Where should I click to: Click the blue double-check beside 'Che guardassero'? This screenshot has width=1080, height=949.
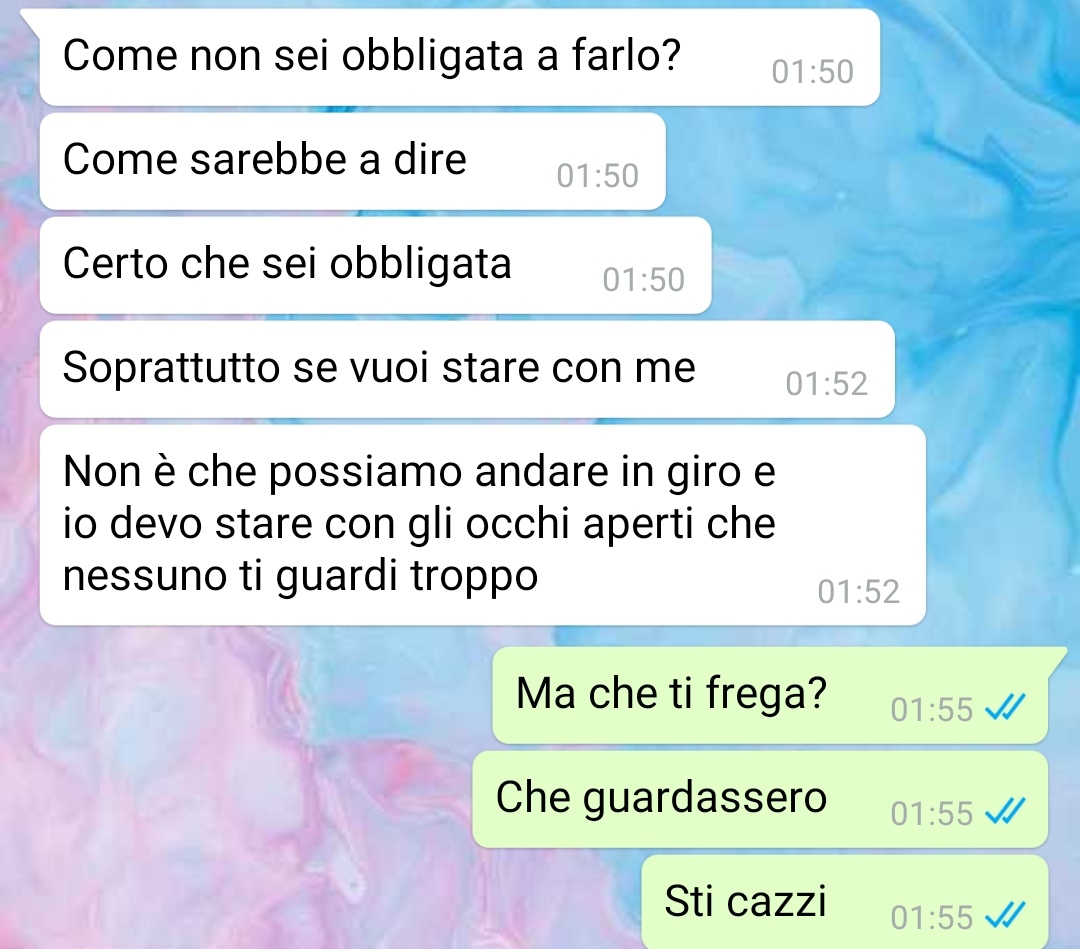[x=1005, y=812]
